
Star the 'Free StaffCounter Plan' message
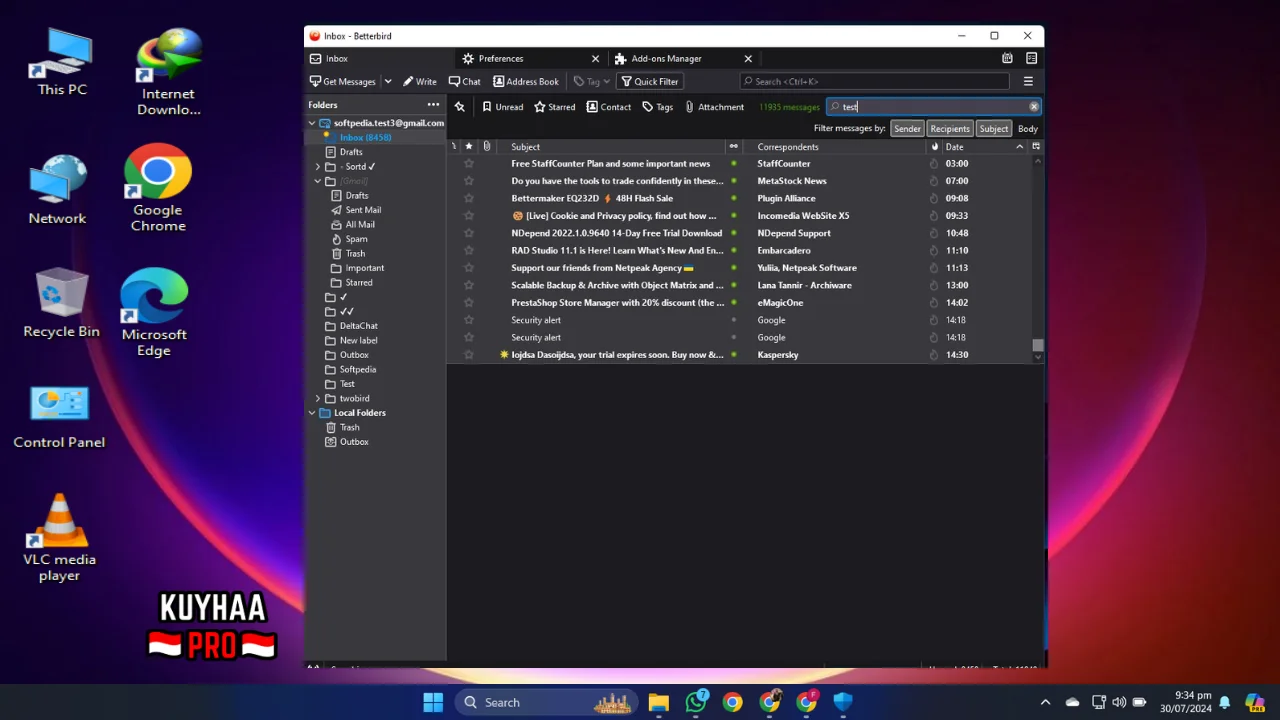click(x=468, y=164)
